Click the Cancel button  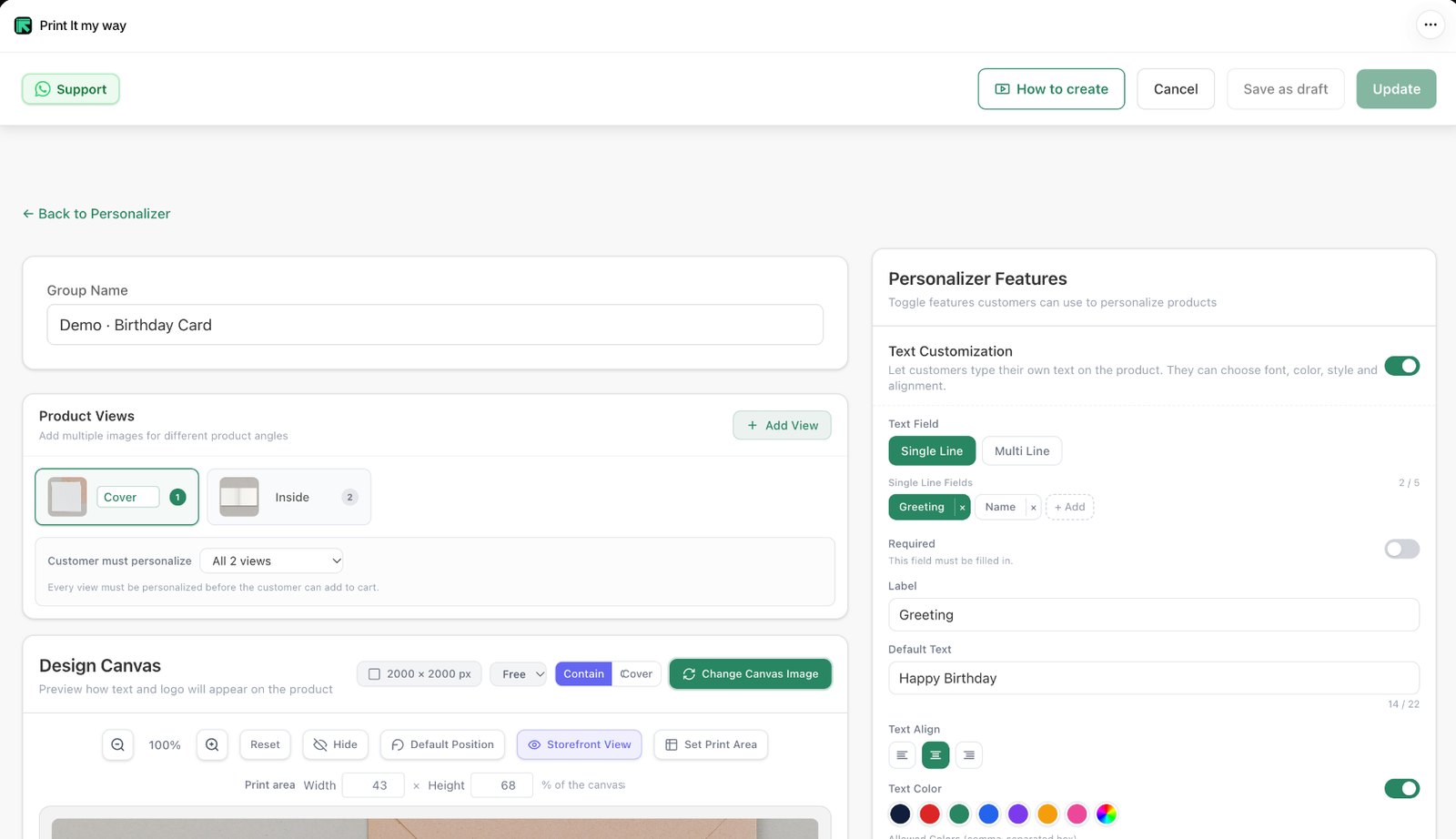pos(1176,89)
